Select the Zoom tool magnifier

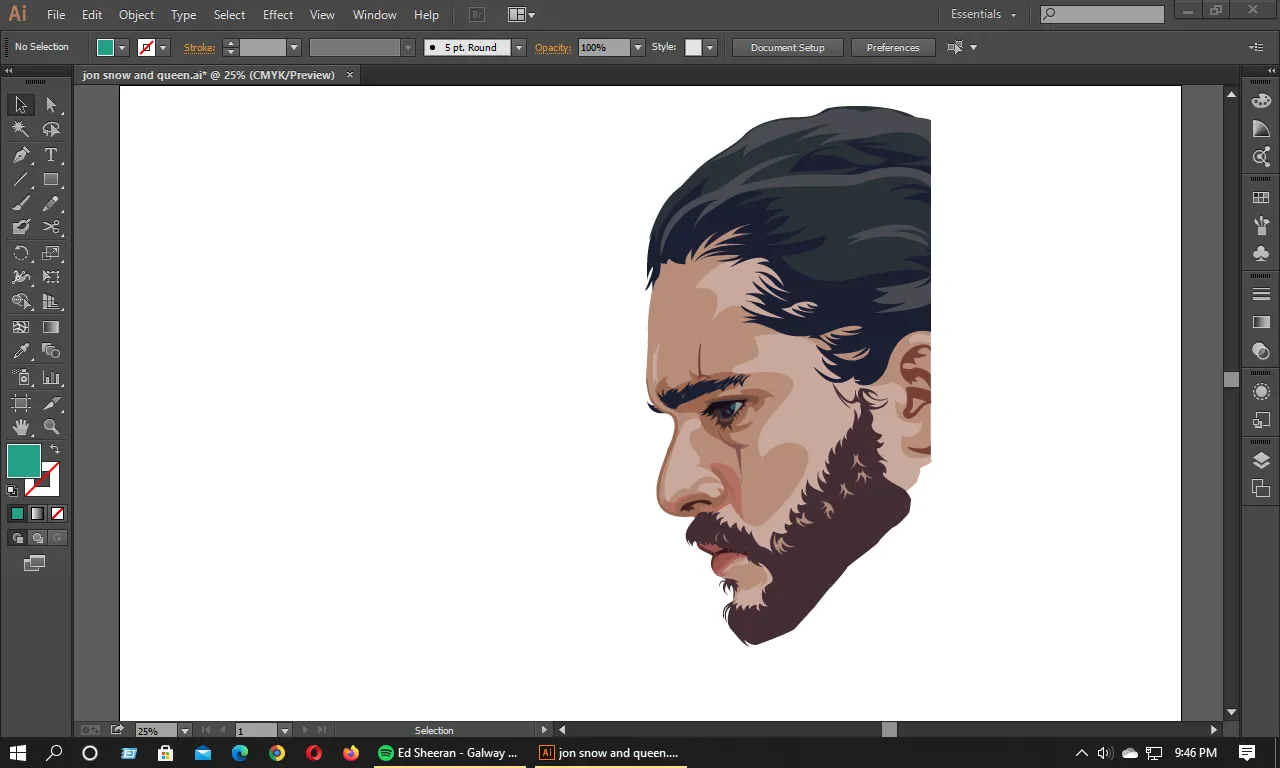point(51,427)
